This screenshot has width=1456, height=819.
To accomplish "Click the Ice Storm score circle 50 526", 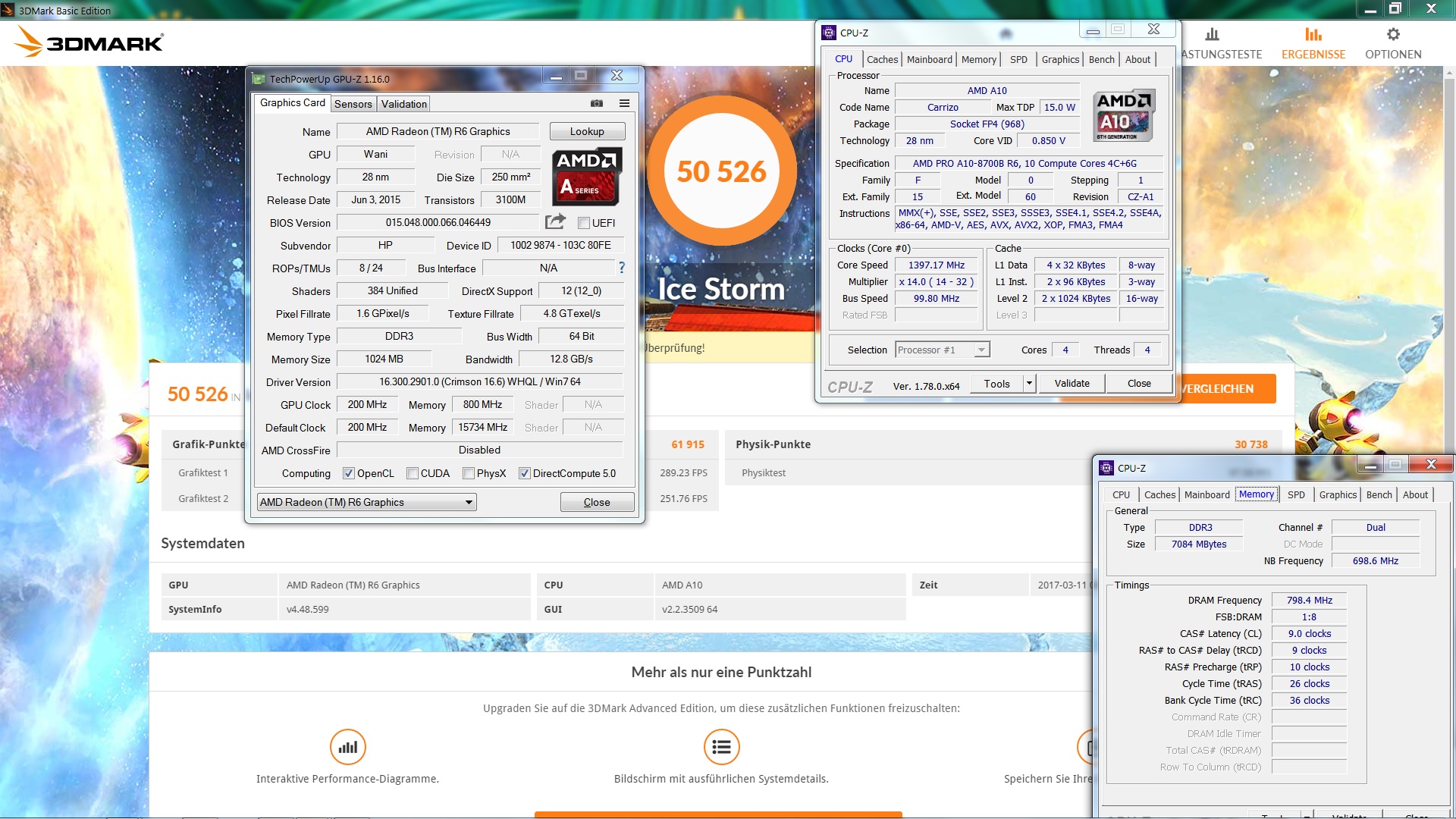I will (721, 171).
